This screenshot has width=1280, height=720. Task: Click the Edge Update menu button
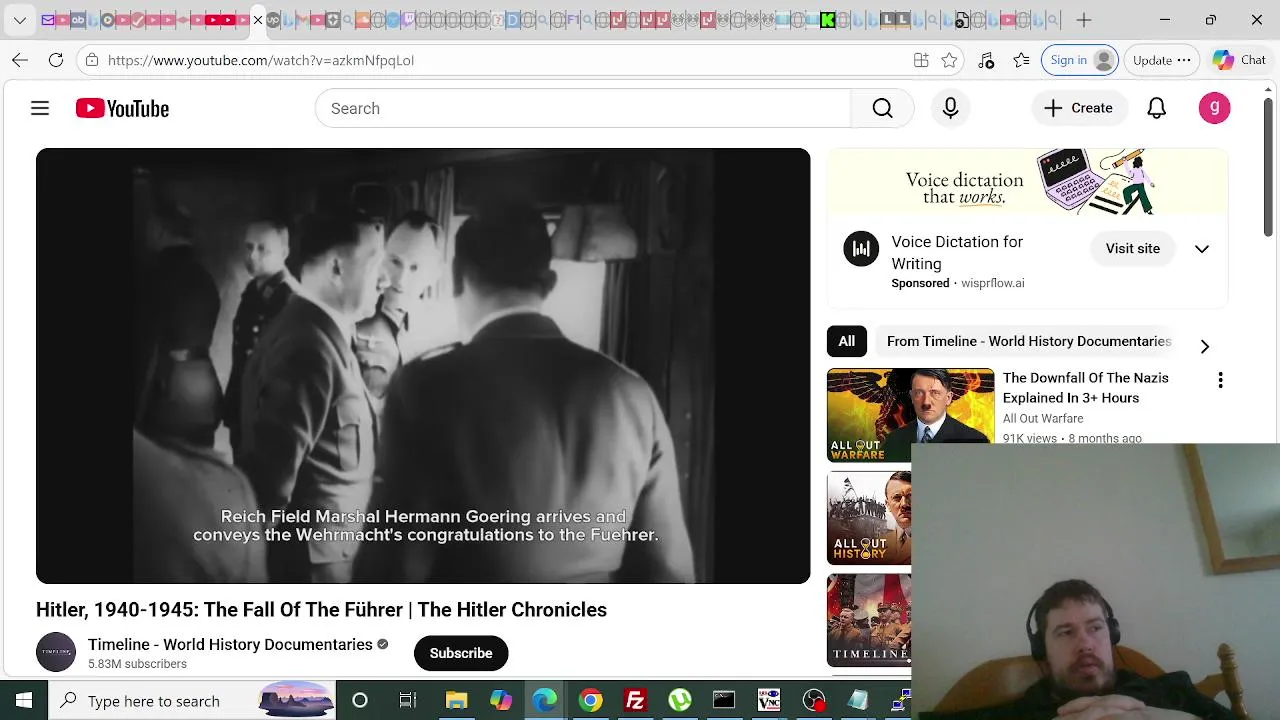(x=1162, y=60)
